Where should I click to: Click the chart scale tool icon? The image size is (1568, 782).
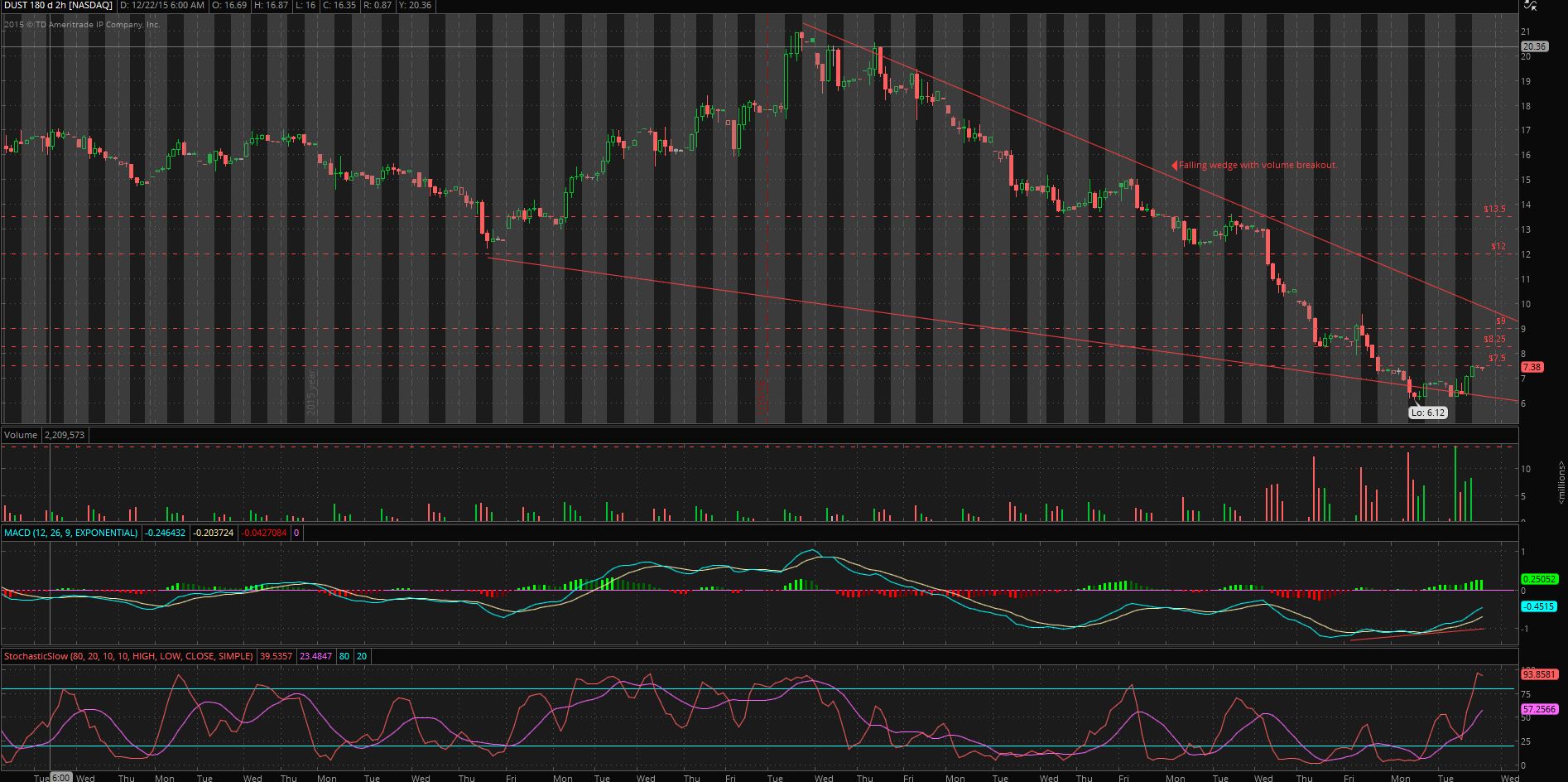tap(1528, 4)
